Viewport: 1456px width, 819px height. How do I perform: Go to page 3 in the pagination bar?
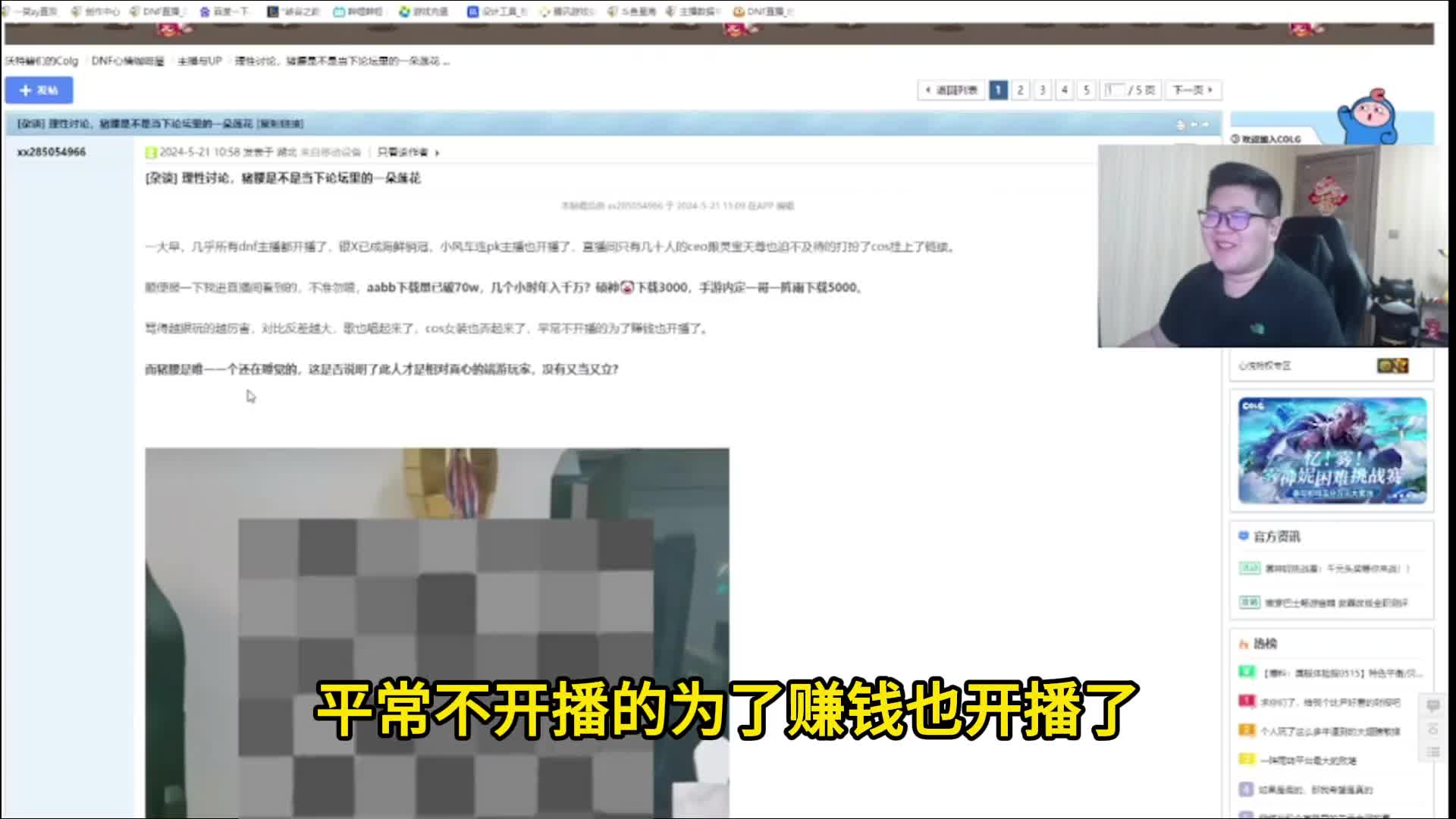[x=1042, y=89]
